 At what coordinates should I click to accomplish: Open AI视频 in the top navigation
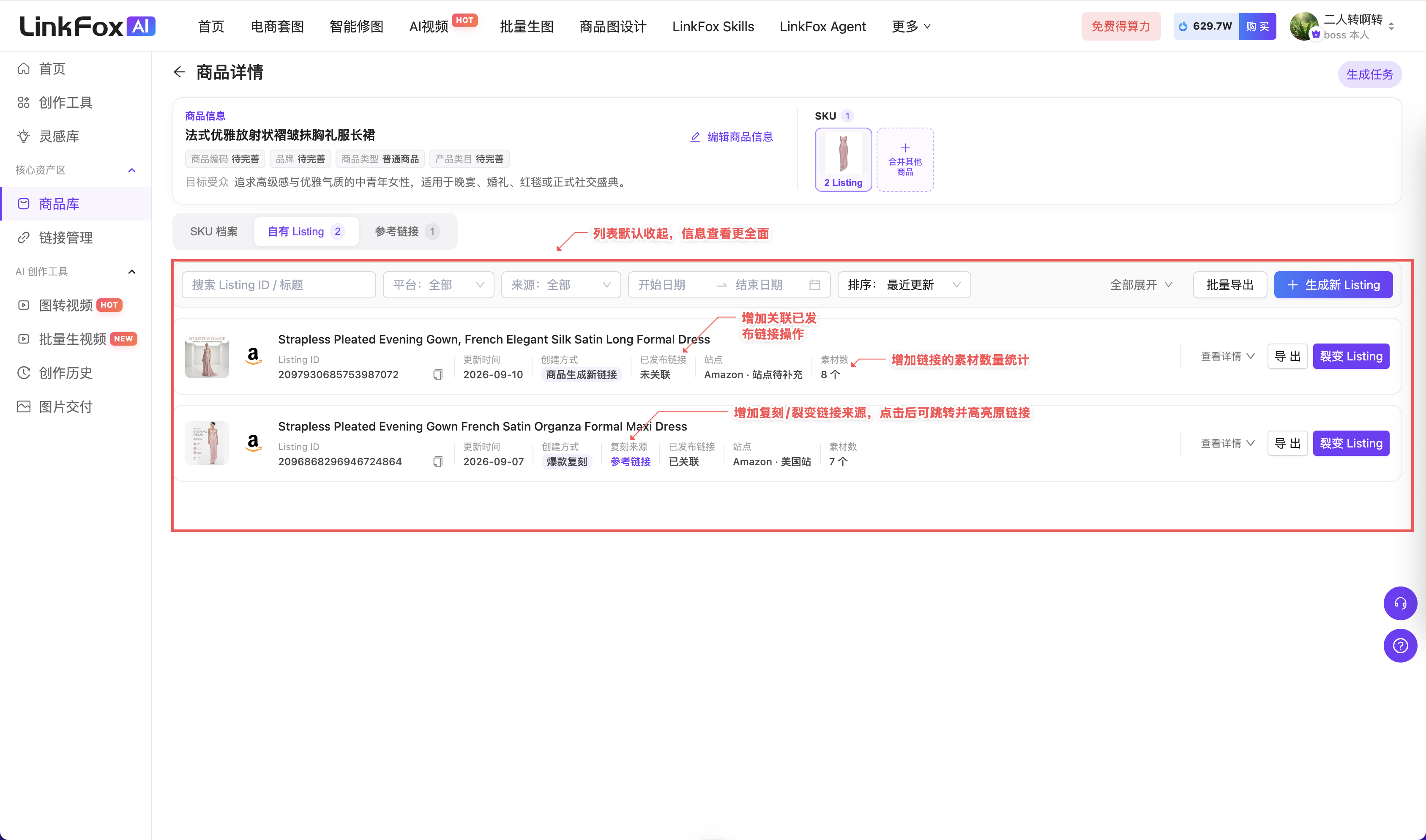(x=429, y=26)
